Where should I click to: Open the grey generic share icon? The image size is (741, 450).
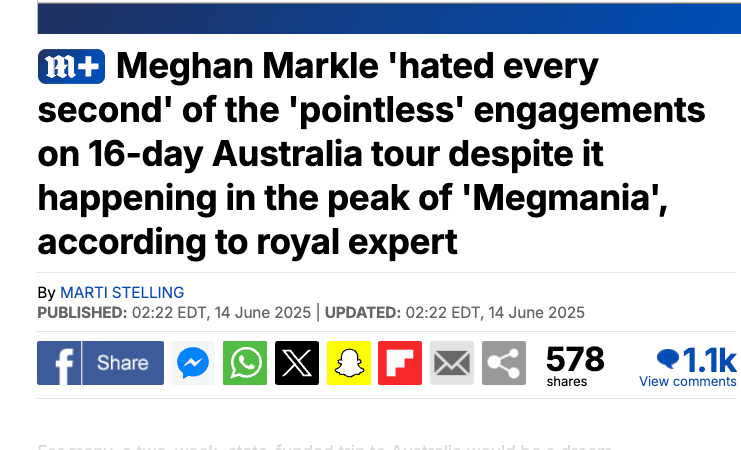(504, 363)
